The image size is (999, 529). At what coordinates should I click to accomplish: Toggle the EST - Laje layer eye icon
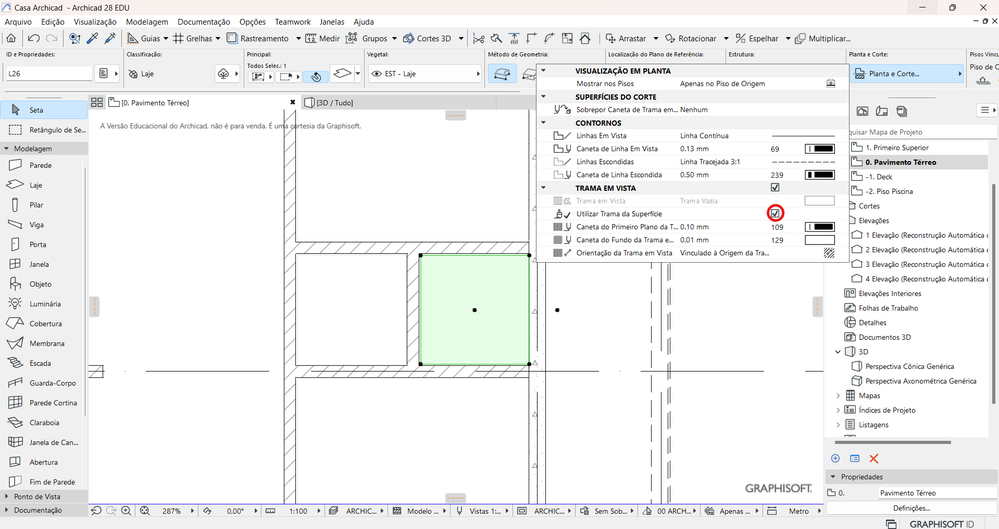coord(376,74)
